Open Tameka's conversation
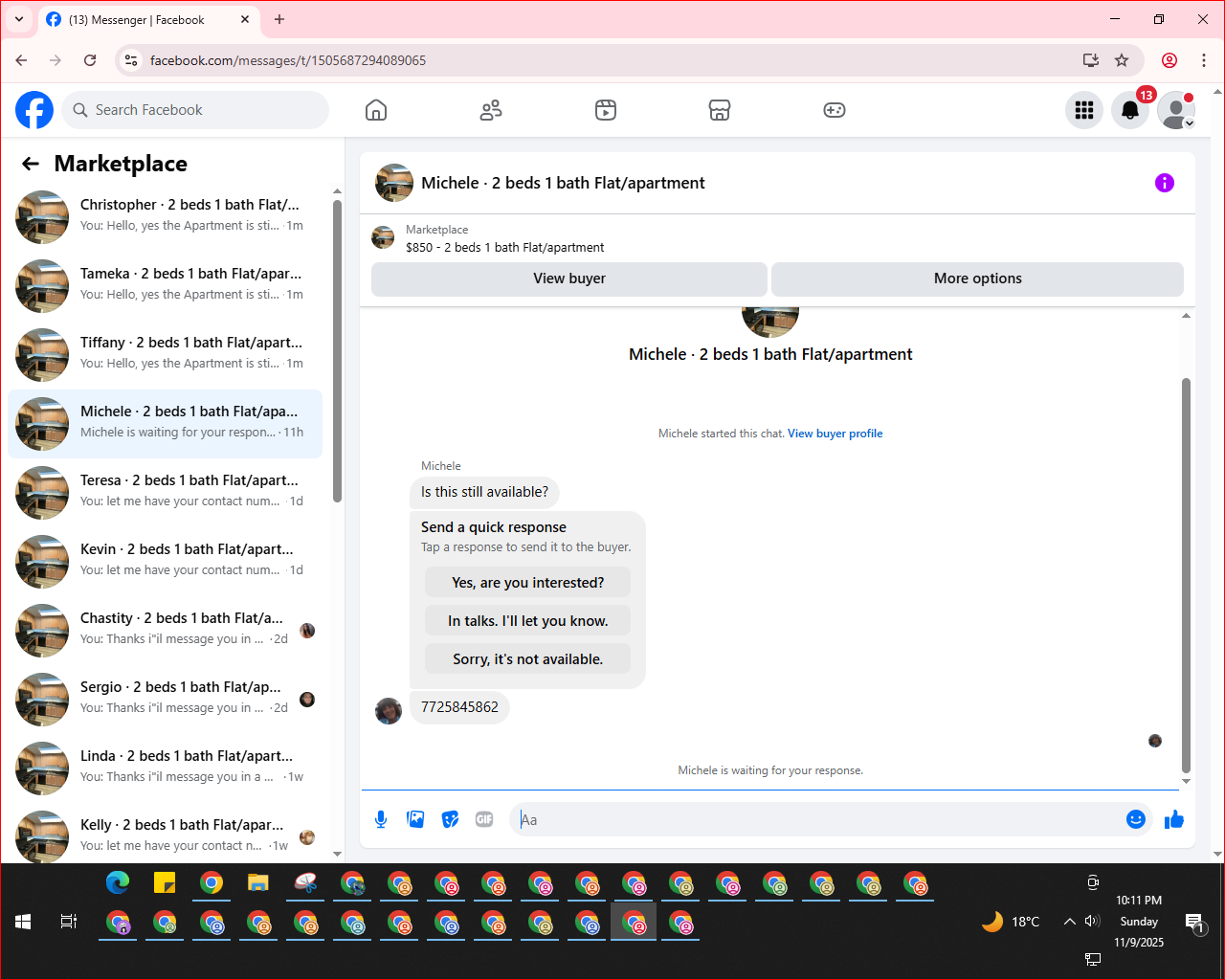This screenshot has width=1225, height=980. pyautogui.click(x=165, y=286)
